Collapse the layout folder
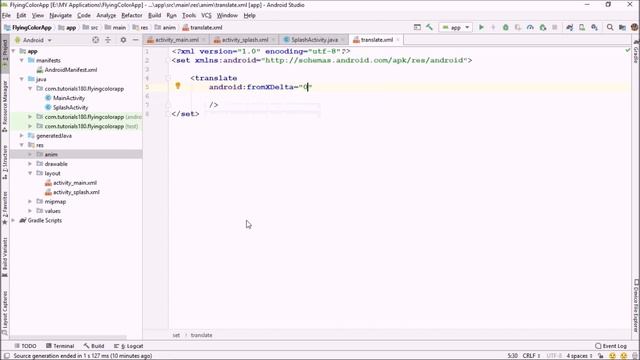The width and height of the screenshot is (640, 360). coord(30,173)
